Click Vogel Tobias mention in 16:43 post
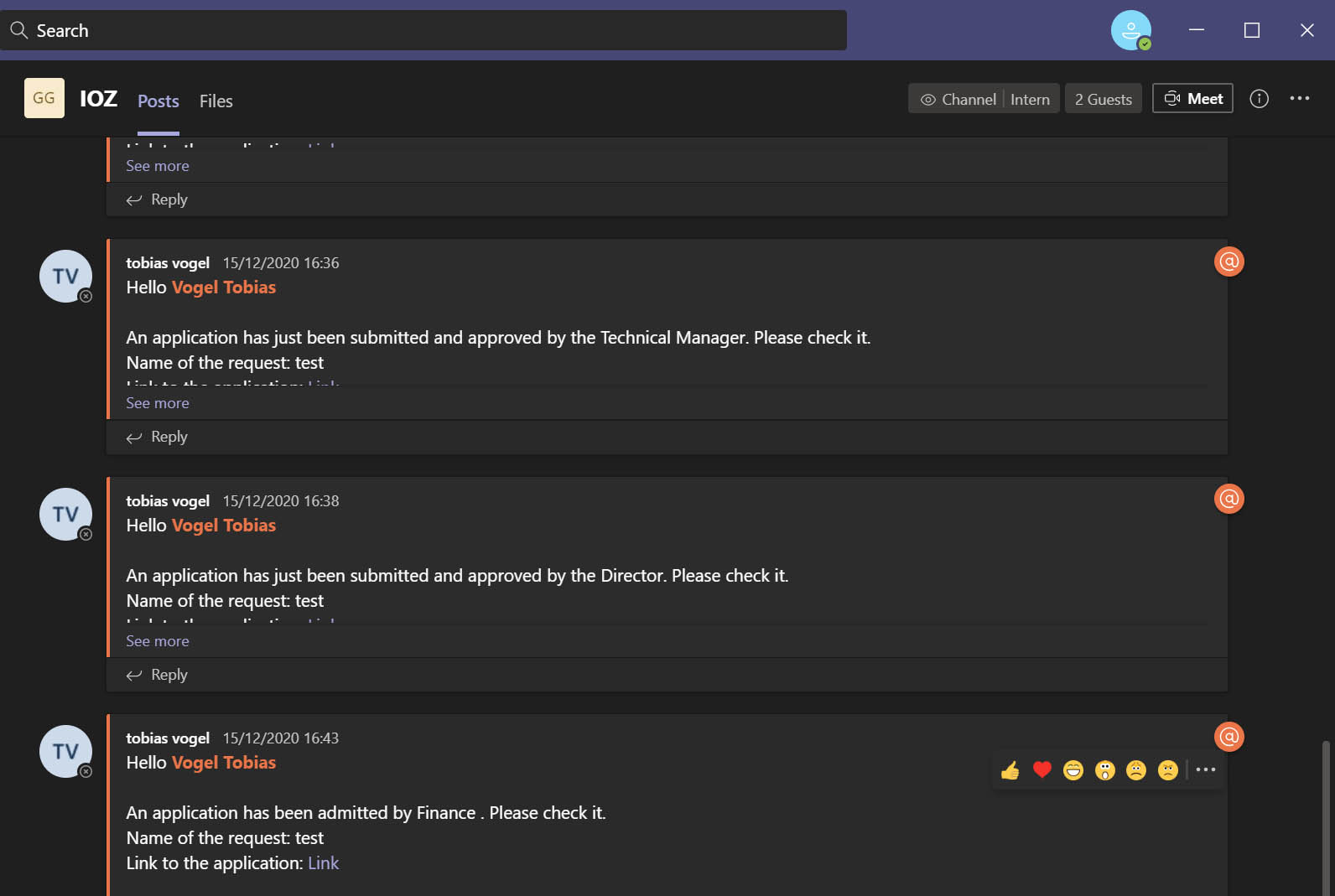Screen dimensions: 1335x896 [224, 763]
